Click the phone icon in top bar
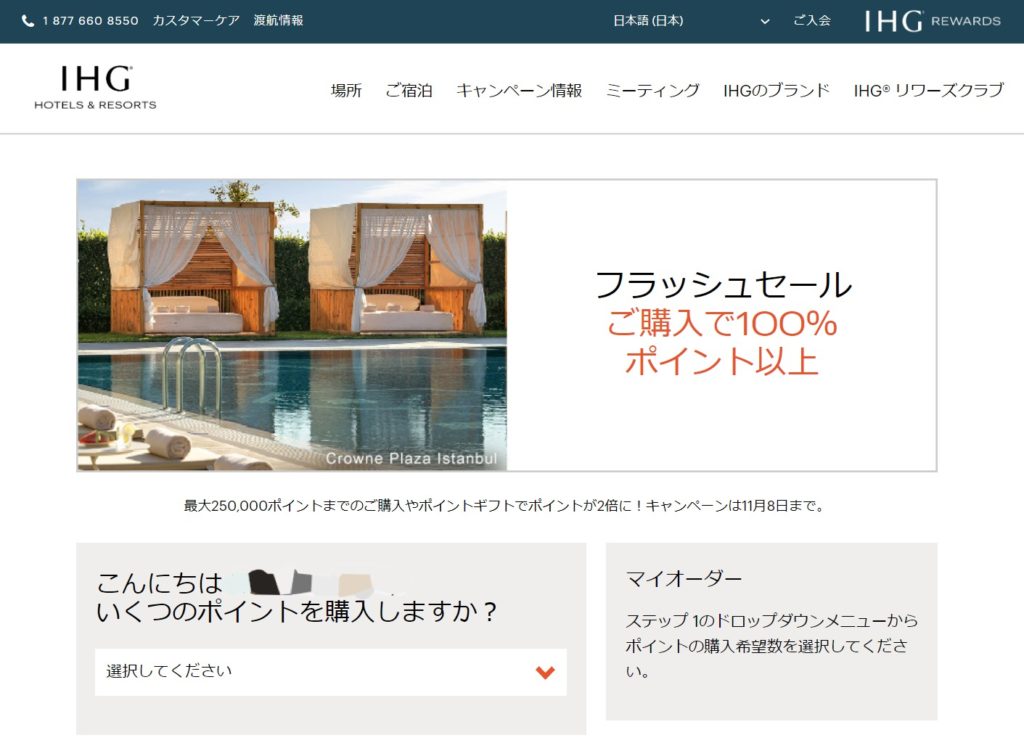 27,21
